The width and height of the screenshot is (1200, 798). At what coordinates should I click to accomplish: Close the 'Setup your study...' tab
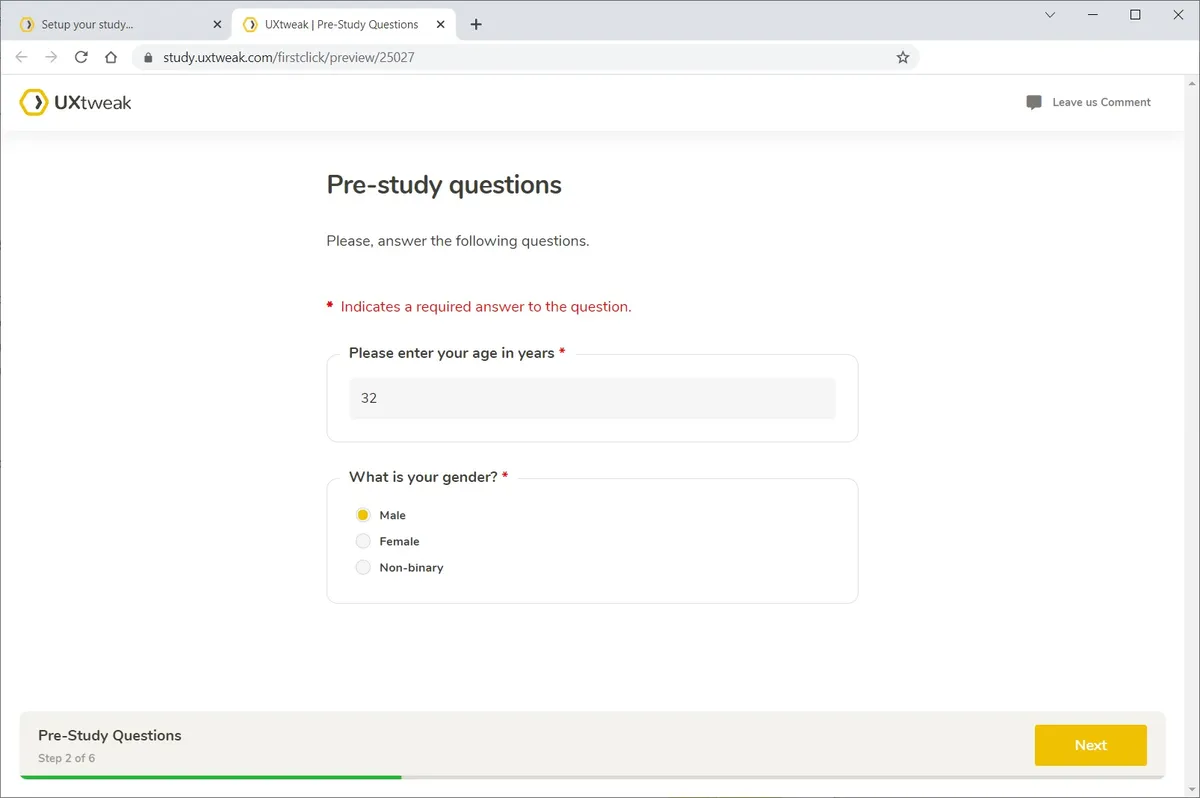click(x=217, y=24)
